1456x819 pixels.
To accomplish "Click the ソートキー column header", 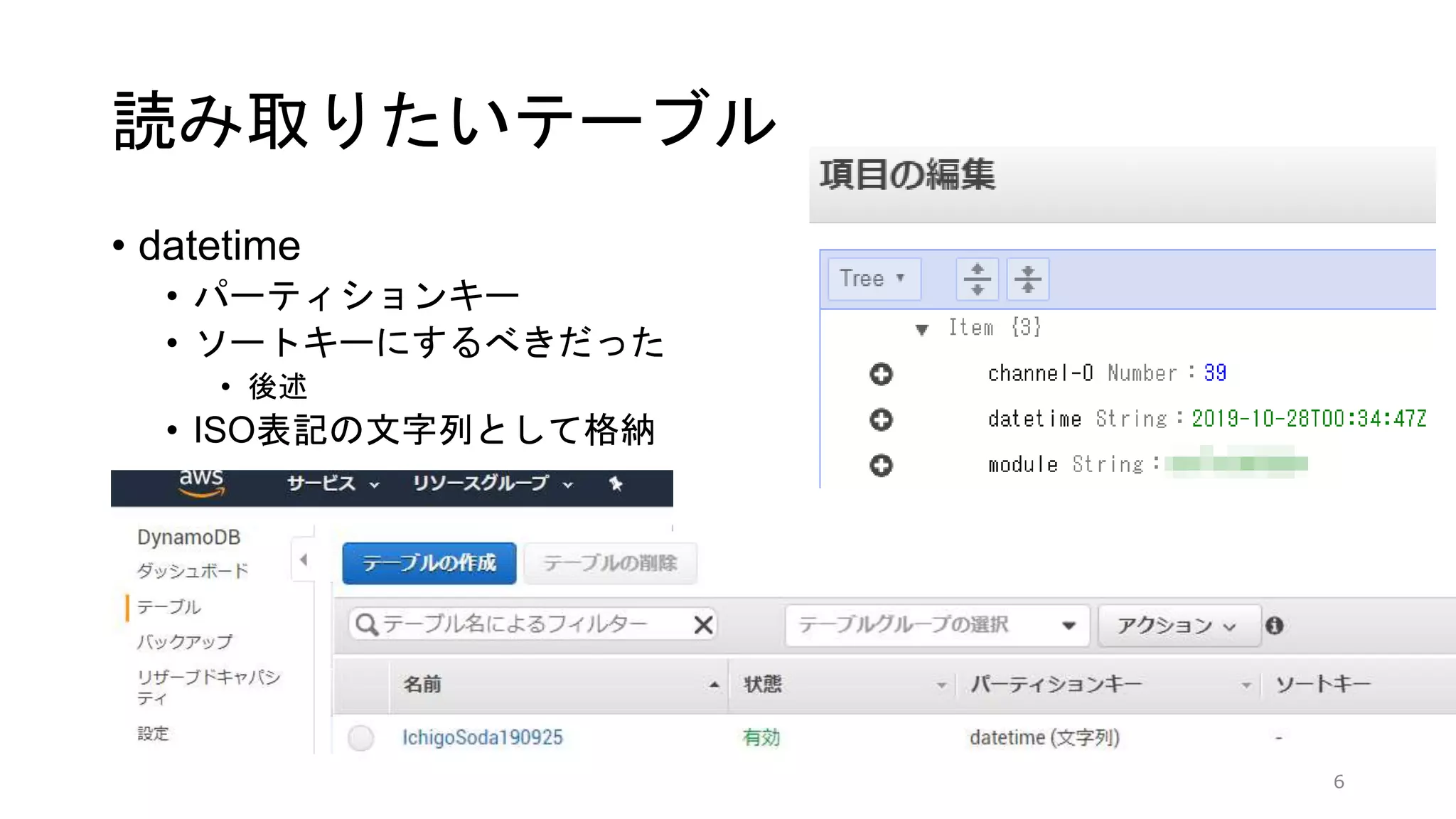I will tap(1323, 685).
